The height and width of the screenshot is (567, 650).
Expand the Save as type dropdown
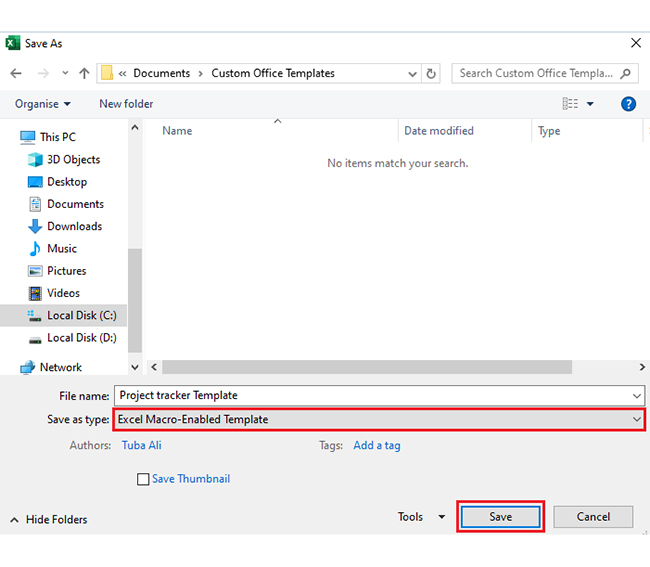click(637, 420)
